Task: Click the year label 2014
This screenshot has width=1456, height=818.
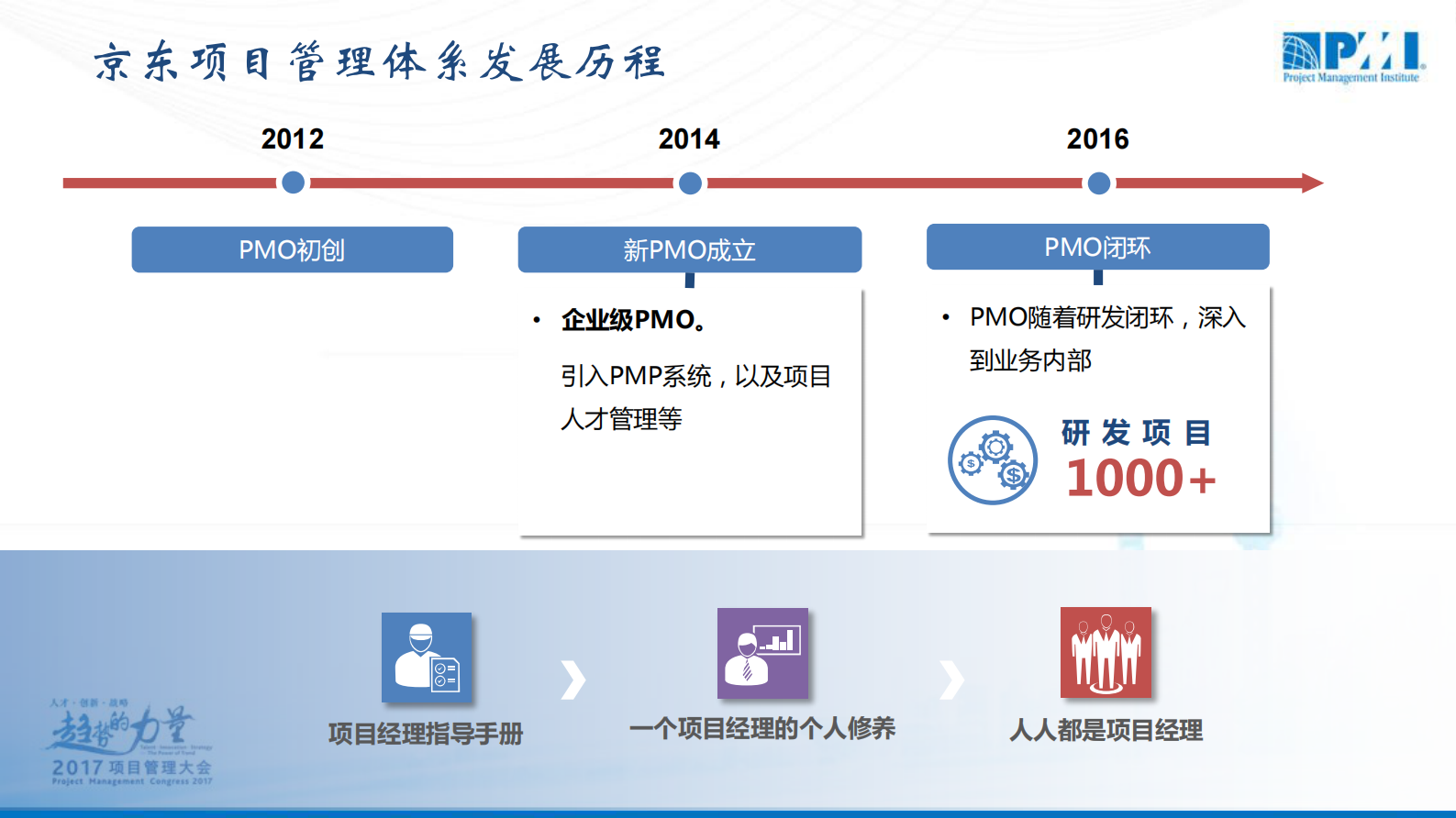Action: click(689, 139)
